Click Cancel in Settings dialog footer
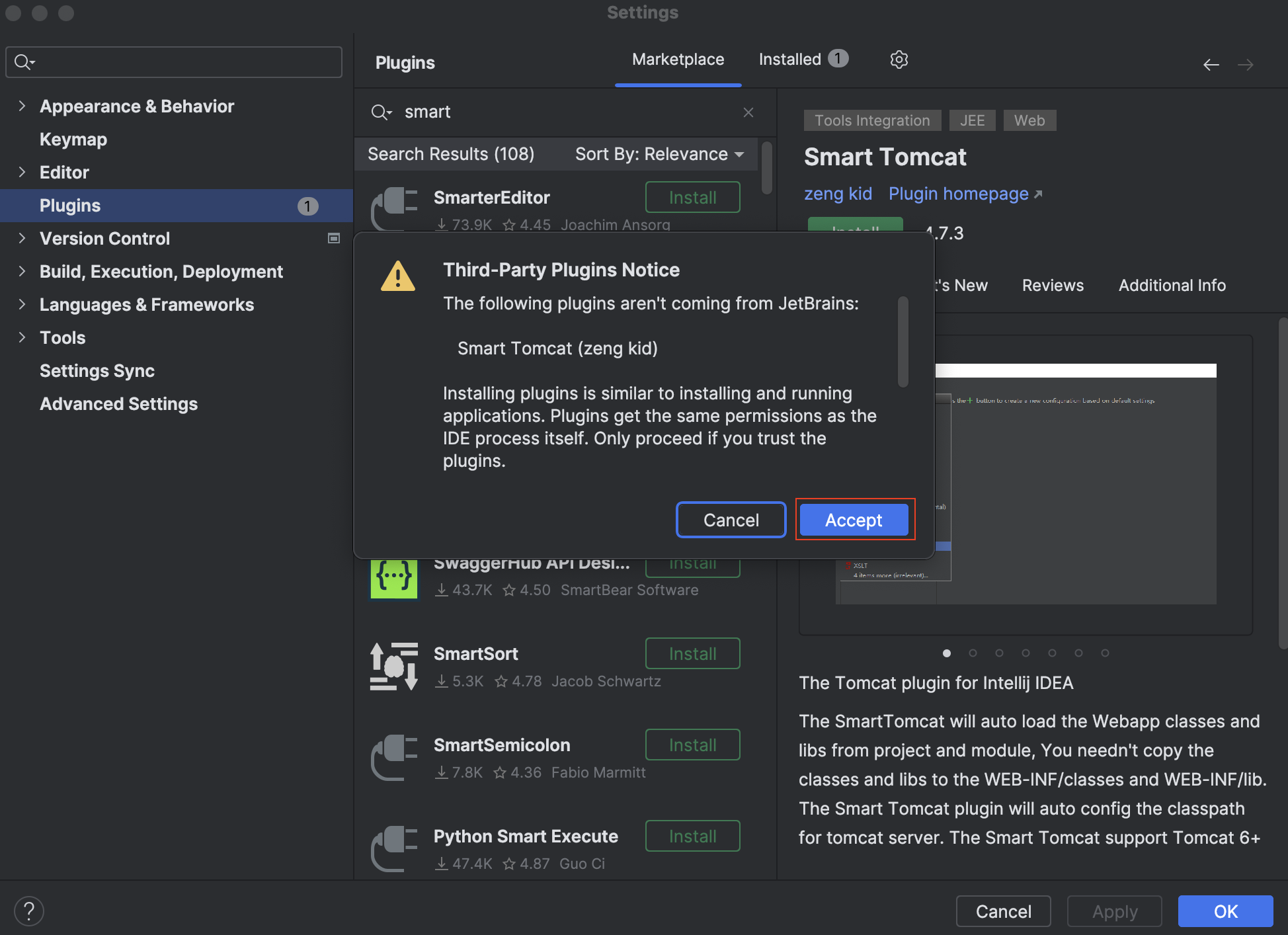Screen dimensions: 1288x935 tap(1003, 912)
